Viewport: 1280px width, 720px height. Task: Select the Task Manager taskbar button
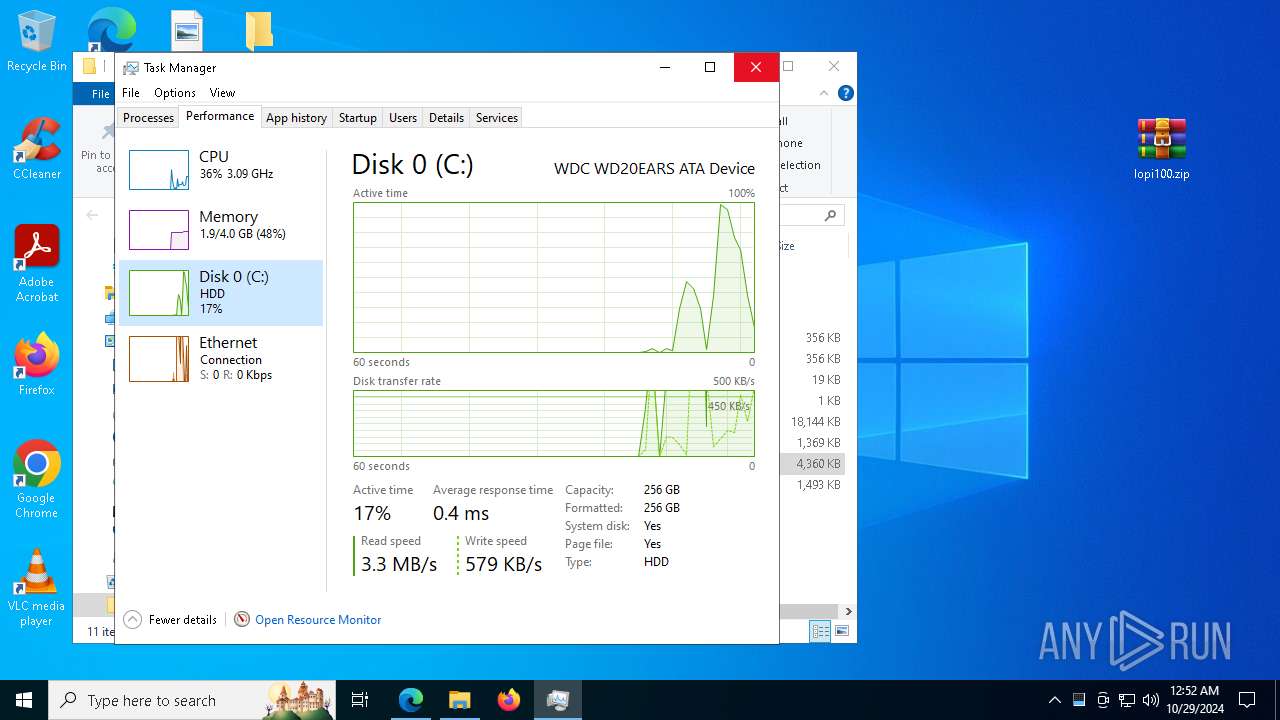[557, 700]
